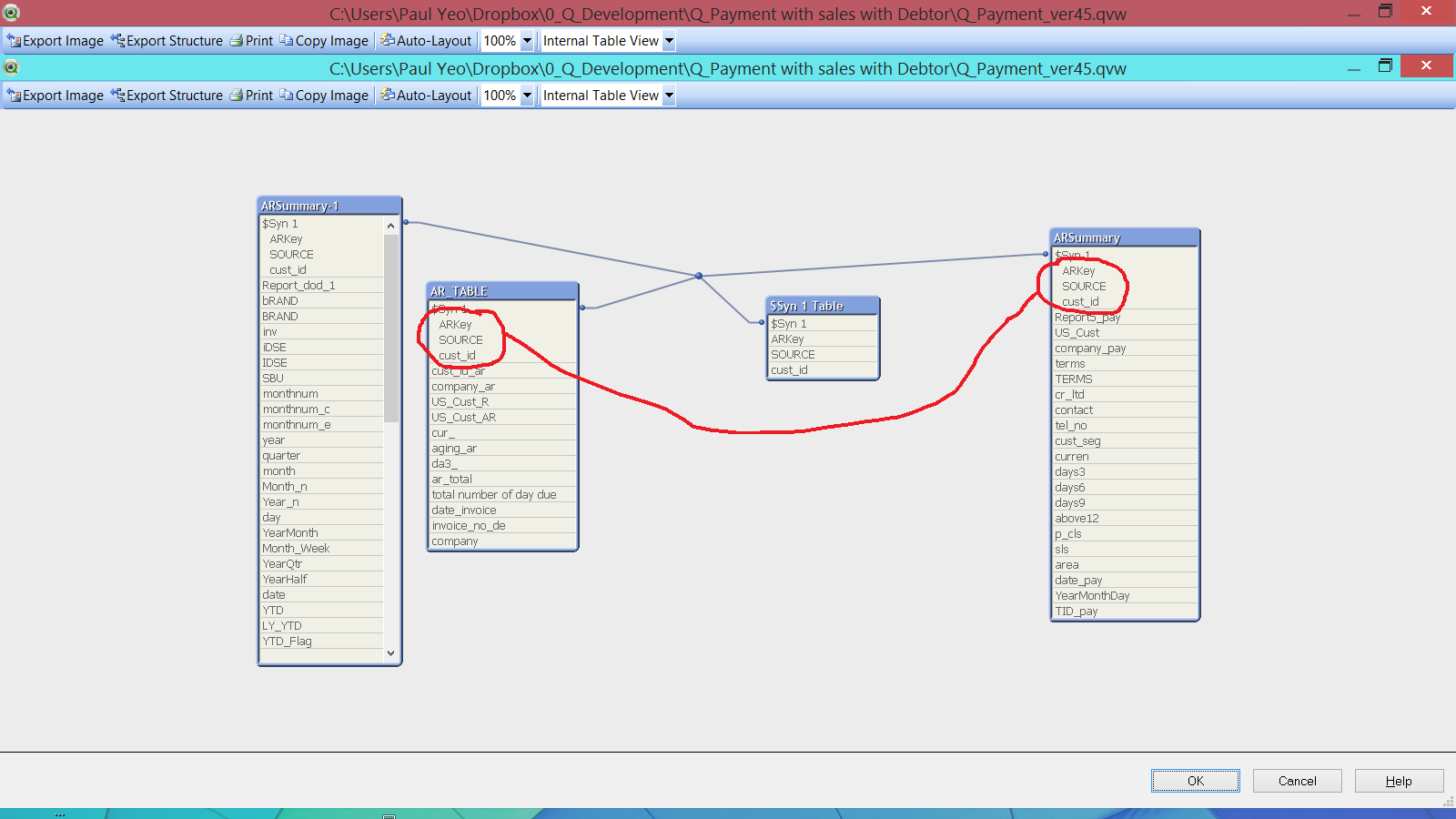Screen dimensions: 1456x819
Task: Select the YTD_Flag field in ARSummary-1
Action: click(x=321, y=641)
